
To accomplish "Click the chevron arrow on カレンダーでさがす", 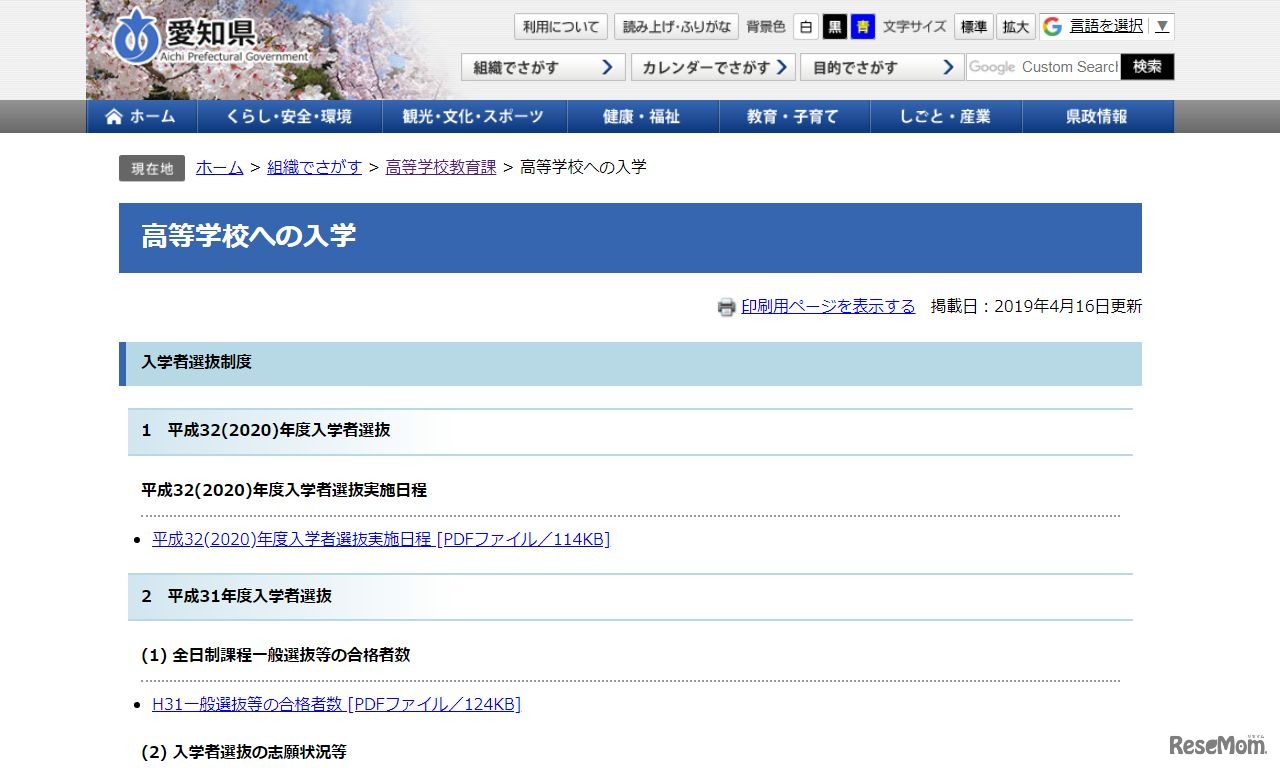I will [x=785, y=67].
